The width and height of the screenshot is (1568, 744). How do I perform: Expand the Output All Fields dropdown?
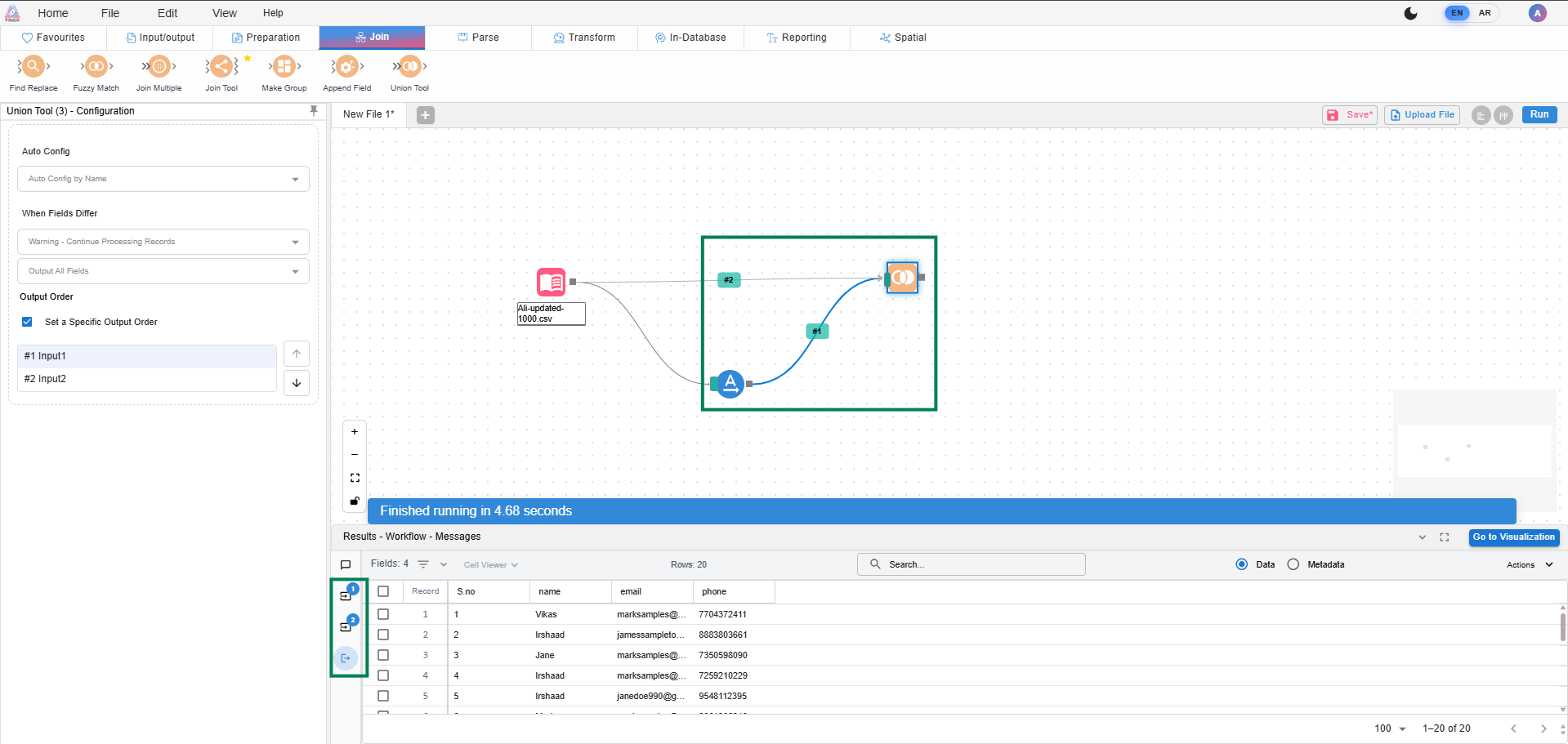tap(163, 271)
